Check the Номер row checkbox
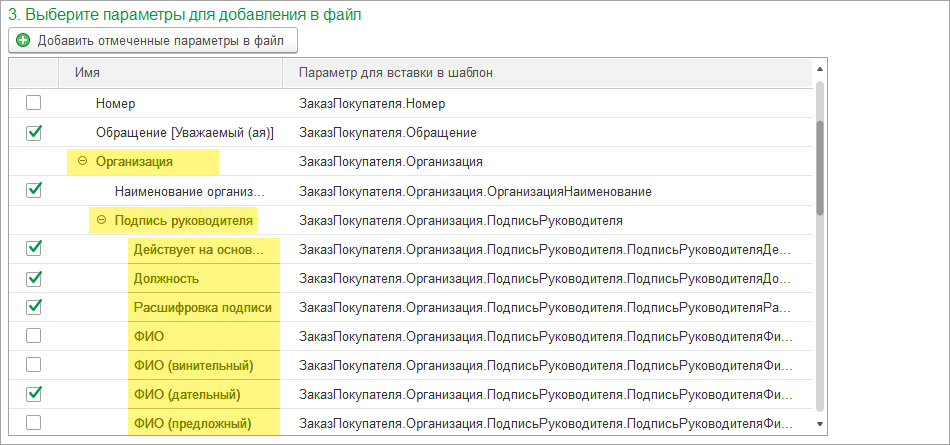Viewport: 950px width, 445px height. 34,102
